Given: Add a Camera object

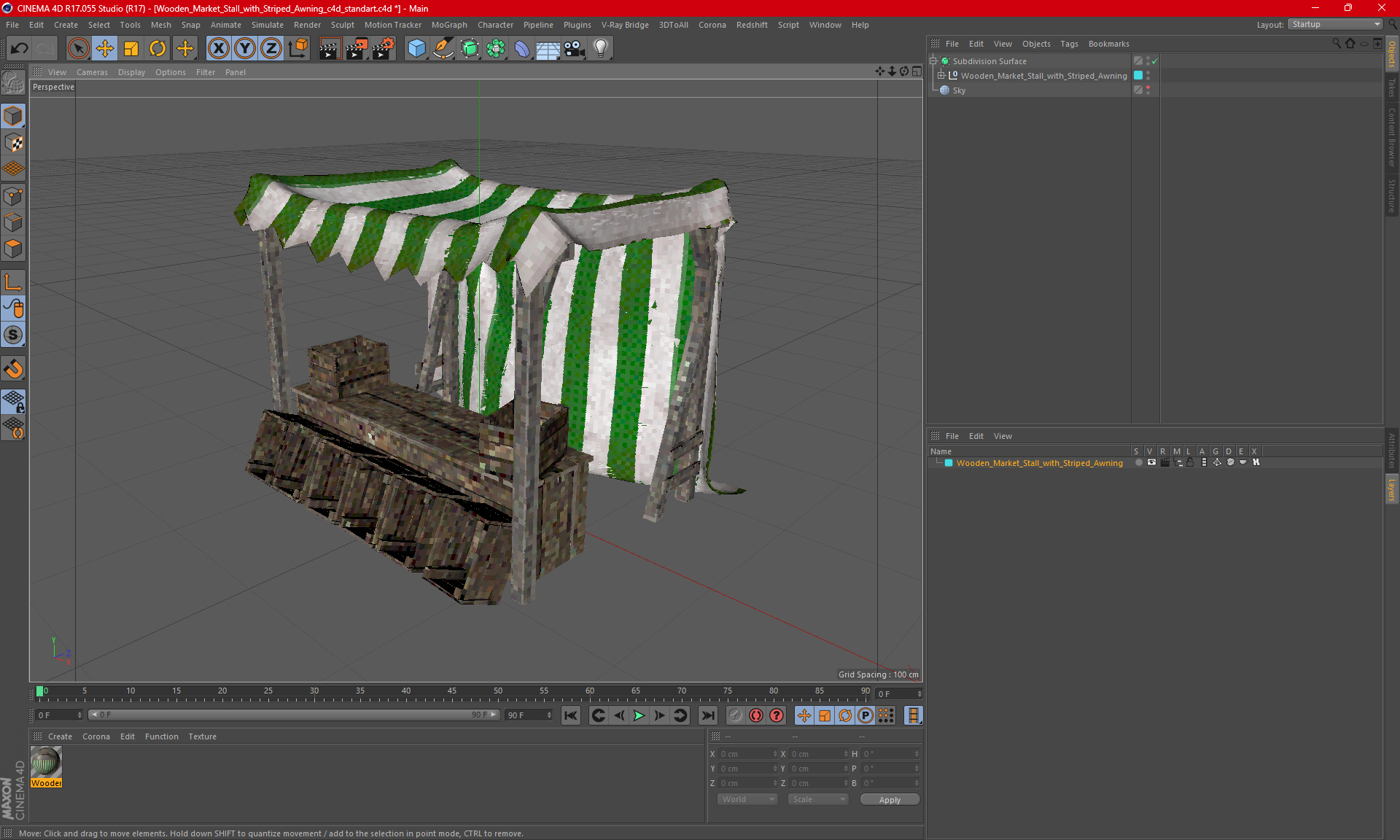Looking at the screenshot, I should [575, 49].
